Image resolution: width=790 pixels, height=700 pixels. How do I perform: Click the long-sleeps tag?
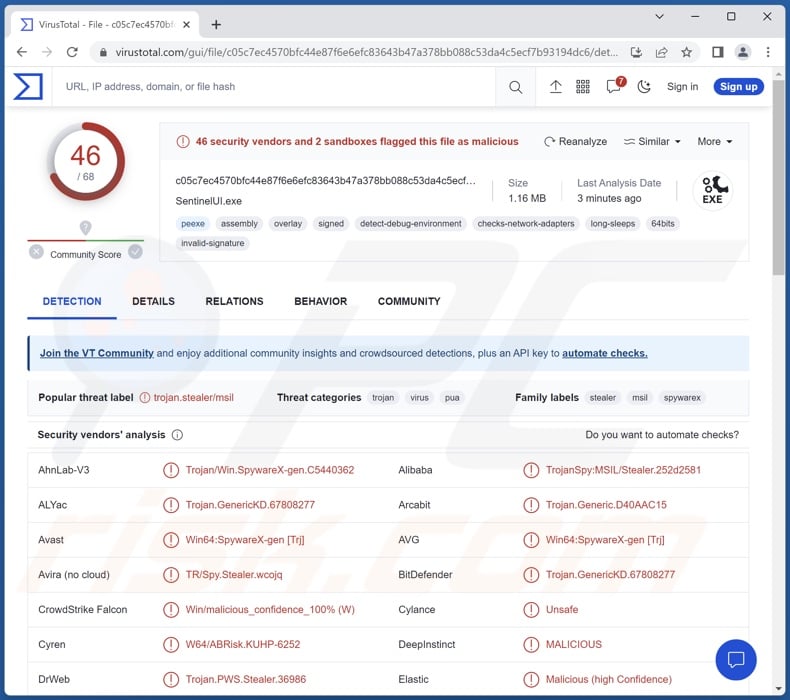pos(612,224)
